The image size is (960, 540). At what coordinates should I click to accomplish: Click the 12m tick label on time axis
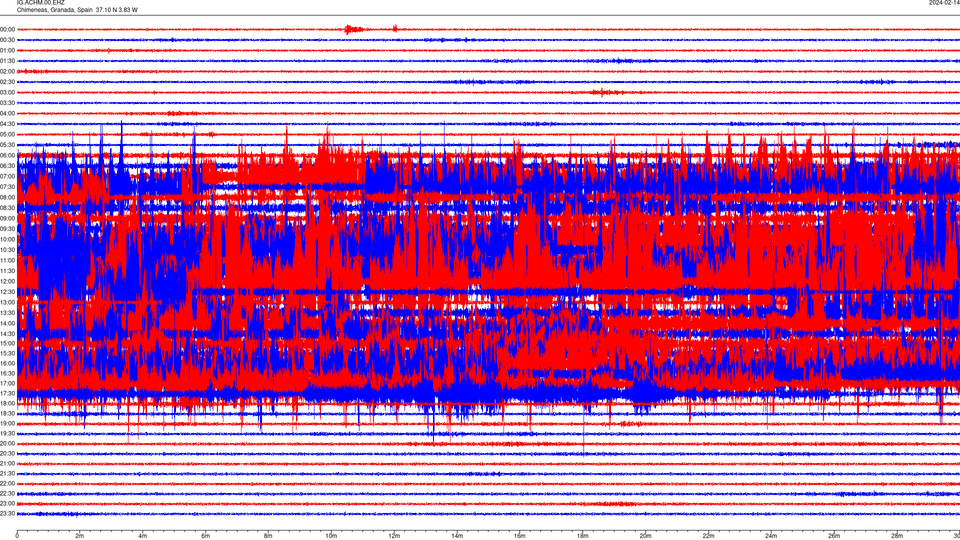394,536
